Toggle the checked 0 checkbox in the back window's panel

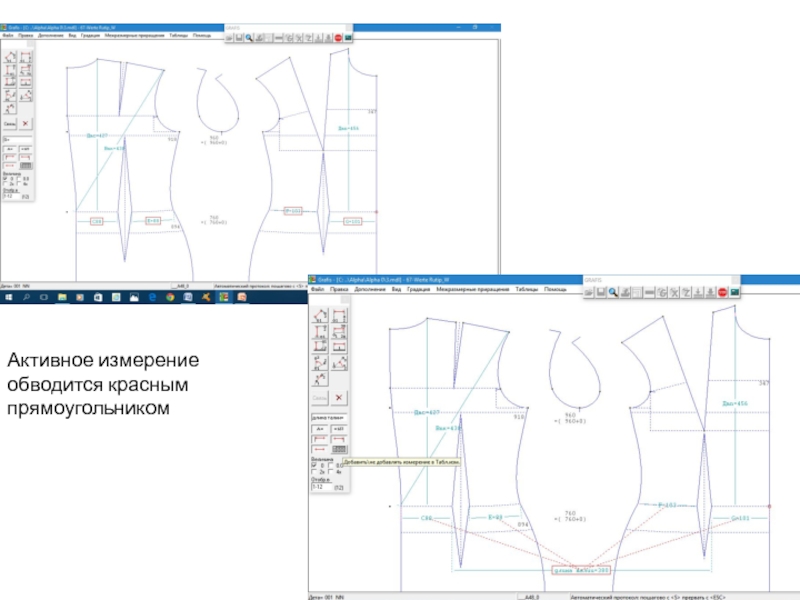pos(5,179)
